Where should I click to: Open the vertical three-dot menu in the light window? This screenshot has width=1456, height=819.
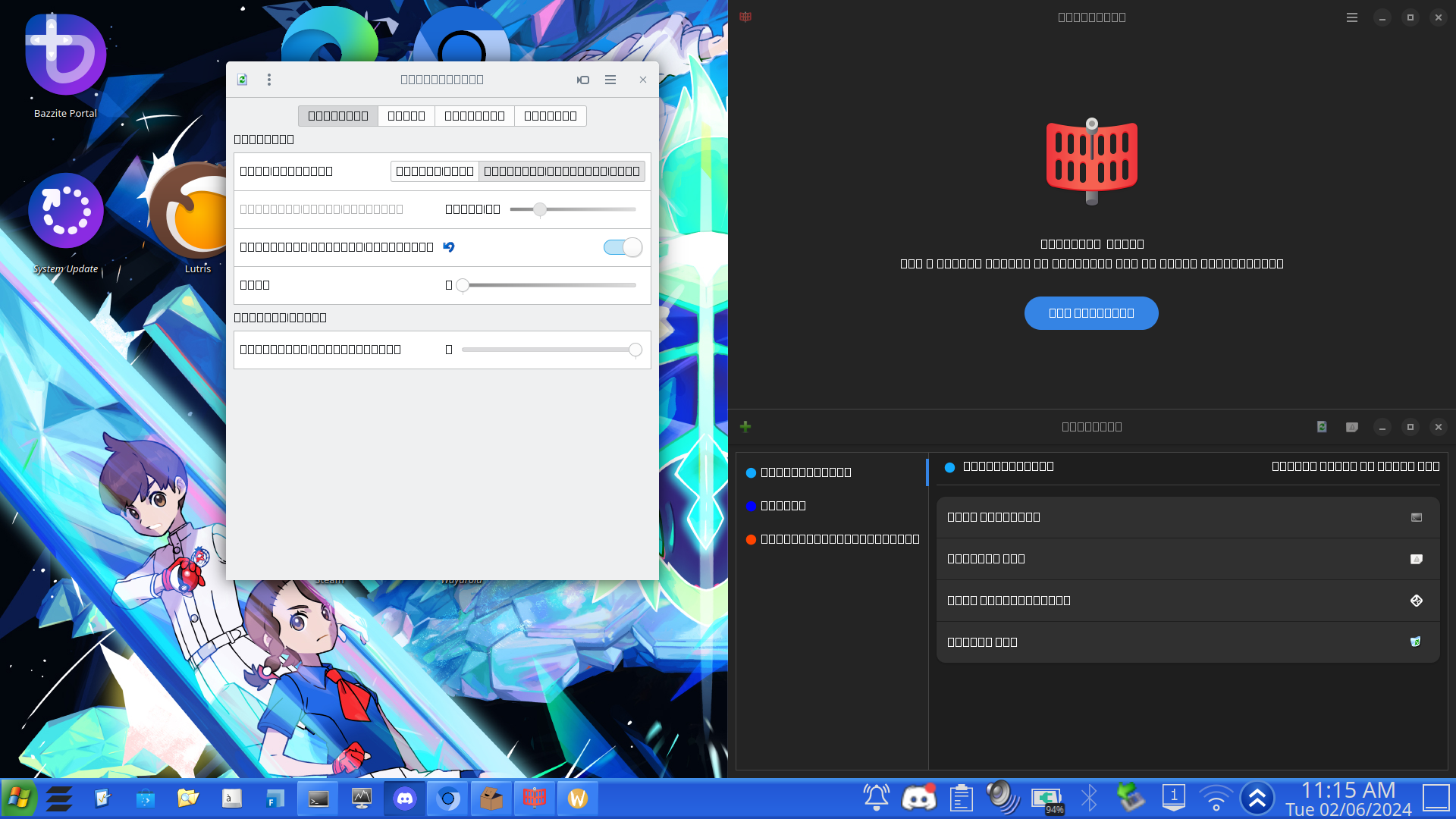pos(269,80)
